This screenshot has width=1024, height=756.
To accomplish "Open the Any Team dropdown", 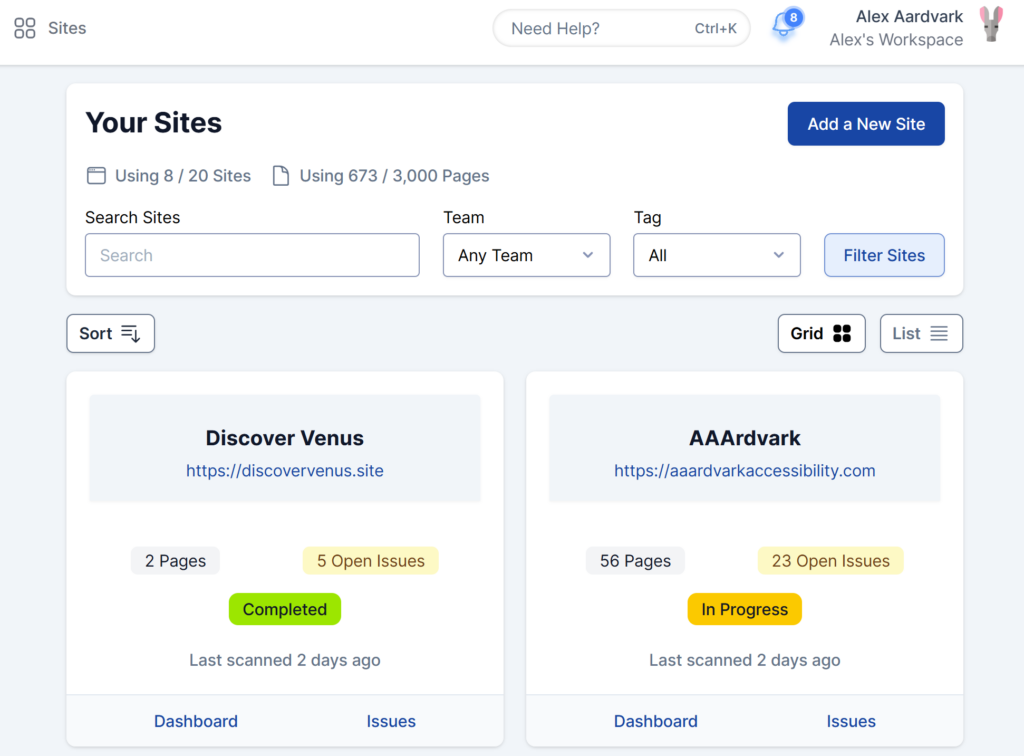I will pyautogui.click(x=526, y=255).
